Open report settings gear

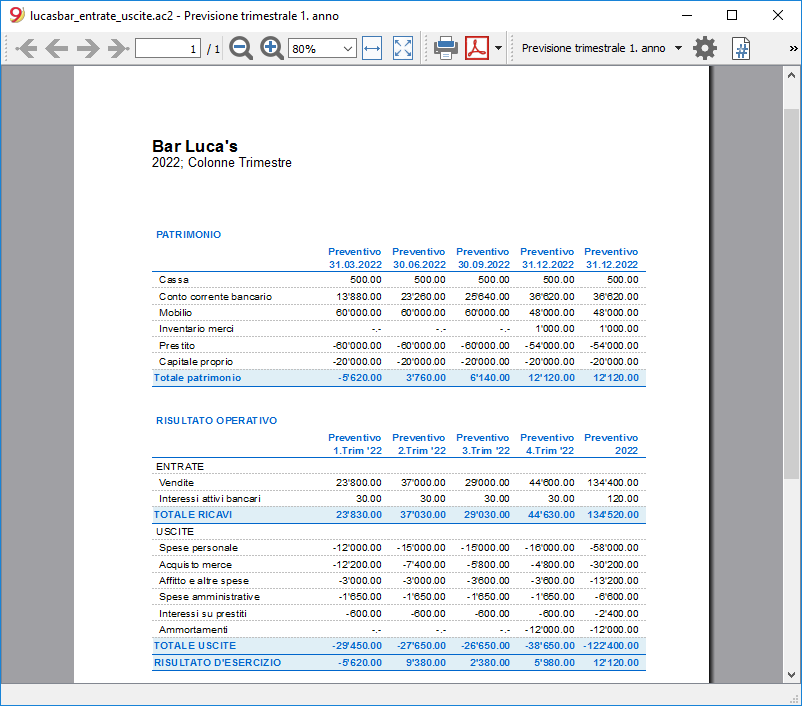click(705, 48)
